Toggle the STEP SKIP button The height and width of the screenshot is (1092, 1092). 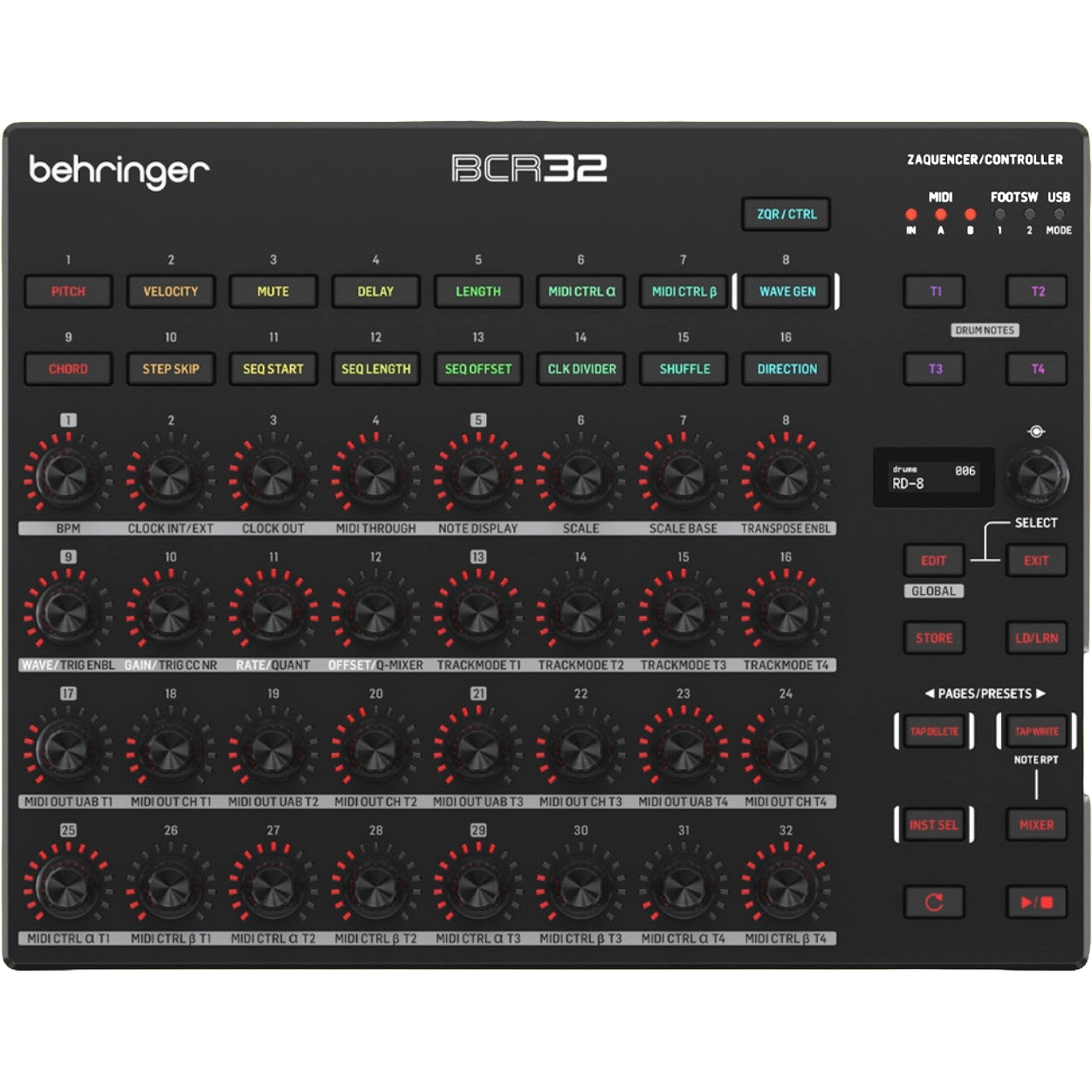pos(171,369)
